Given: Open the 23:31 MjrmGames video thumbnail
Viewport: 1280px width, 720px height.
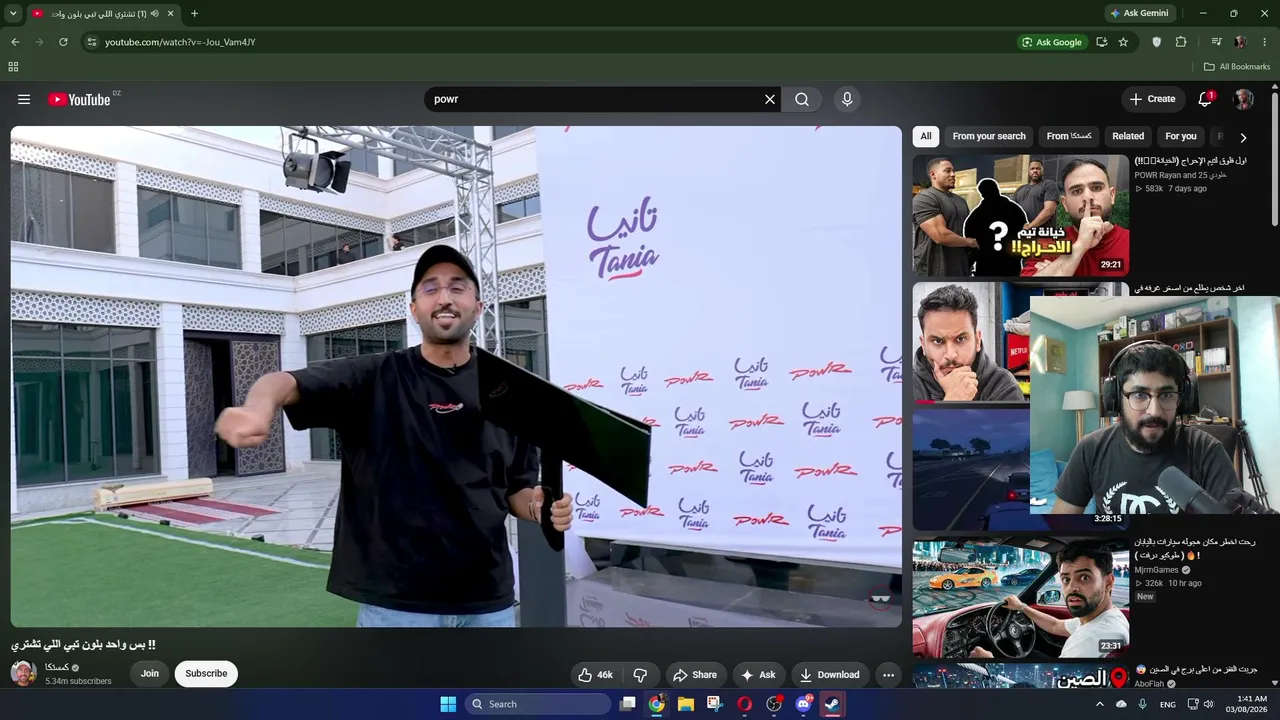Looking at the screenshot, I should 1021,597.
